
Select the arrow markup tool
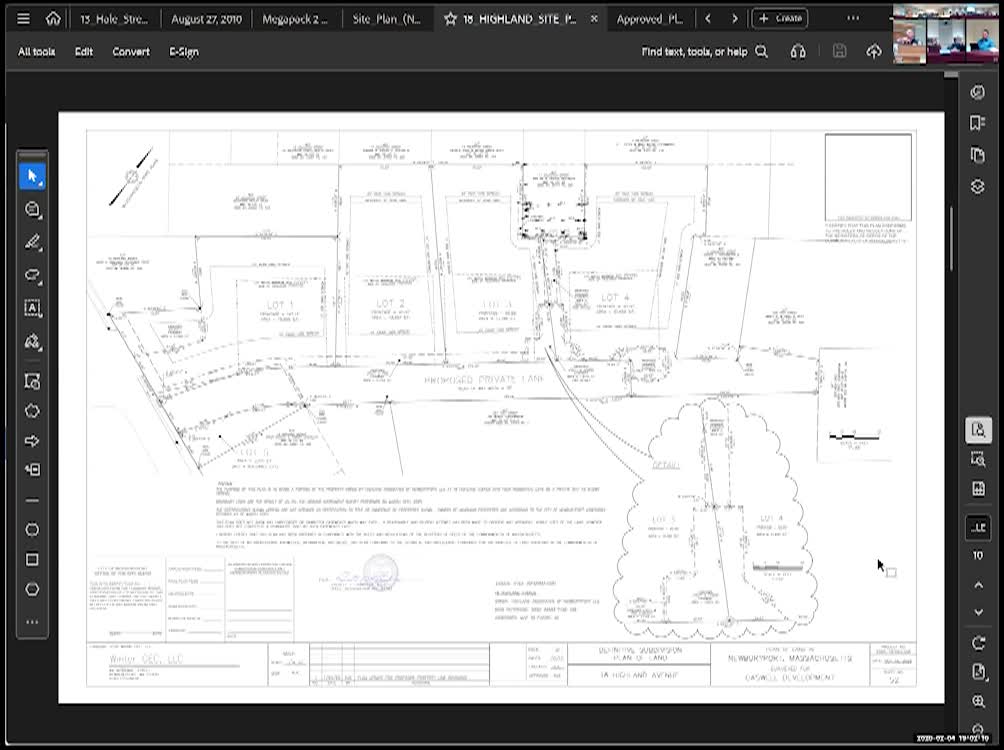click(x=32, y=440)
